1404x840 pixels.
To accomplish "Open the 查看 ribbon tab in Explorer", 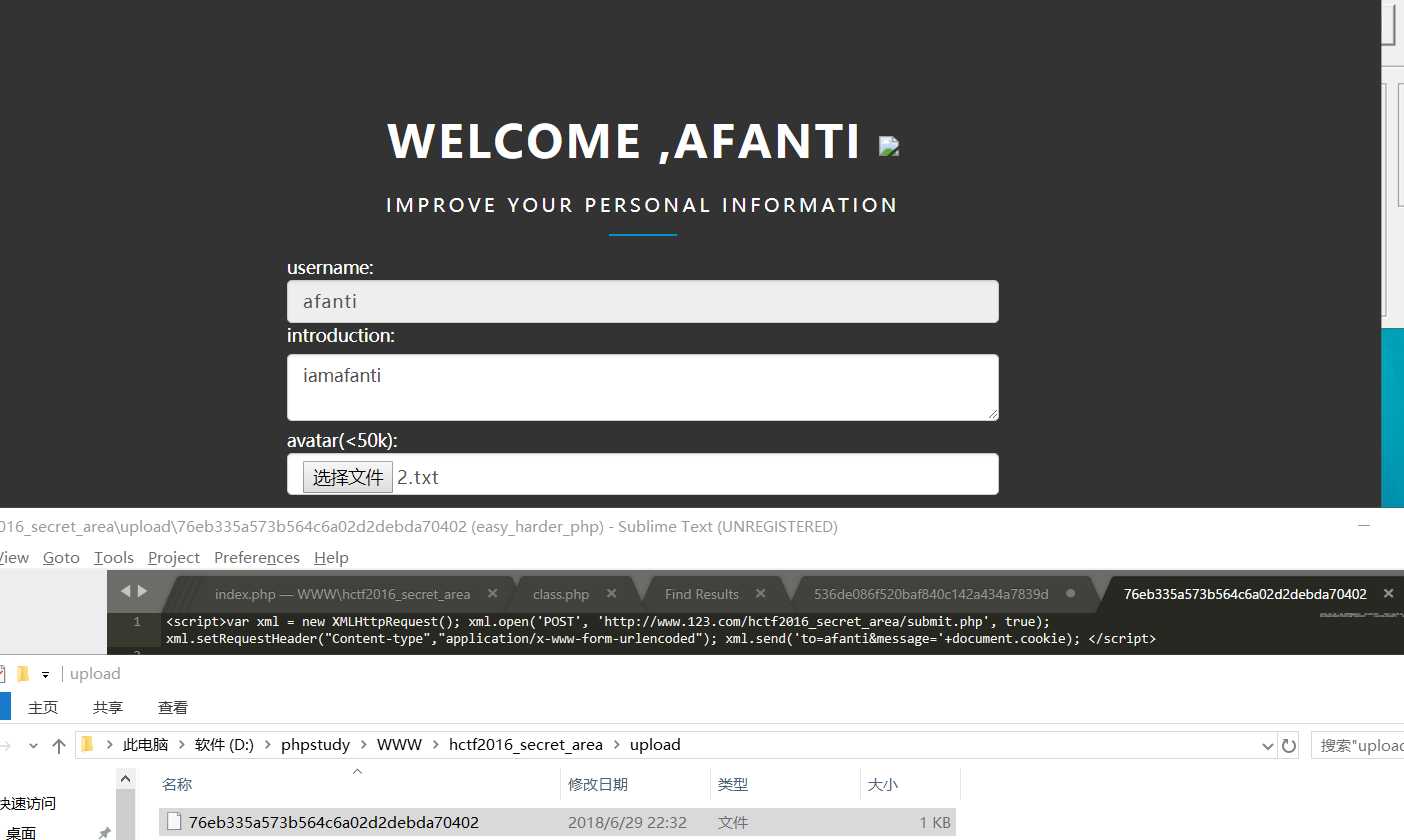I will click(173, 707).
